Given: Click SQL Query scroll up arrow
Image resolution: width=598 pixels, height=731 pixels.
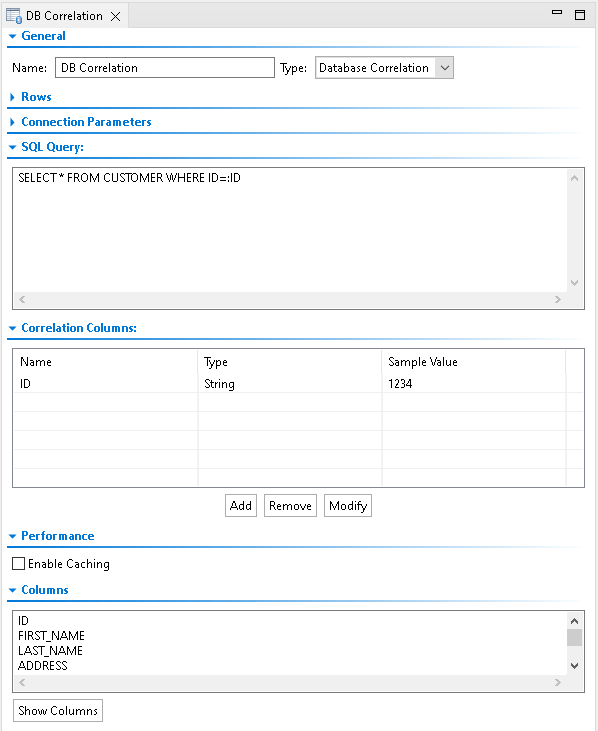Looking at the screenshot, I should pos(575,178).
